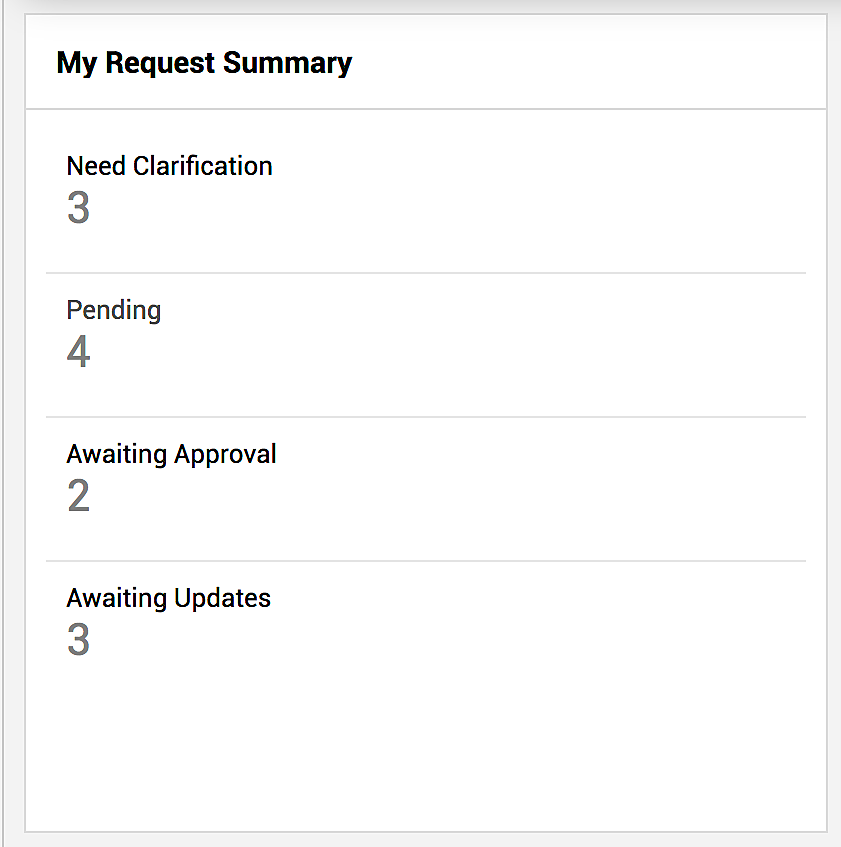The width and height of the screenshot is (841, 847).
Task: Click the count under Awaiting Updates
Action: click(78, 640)
